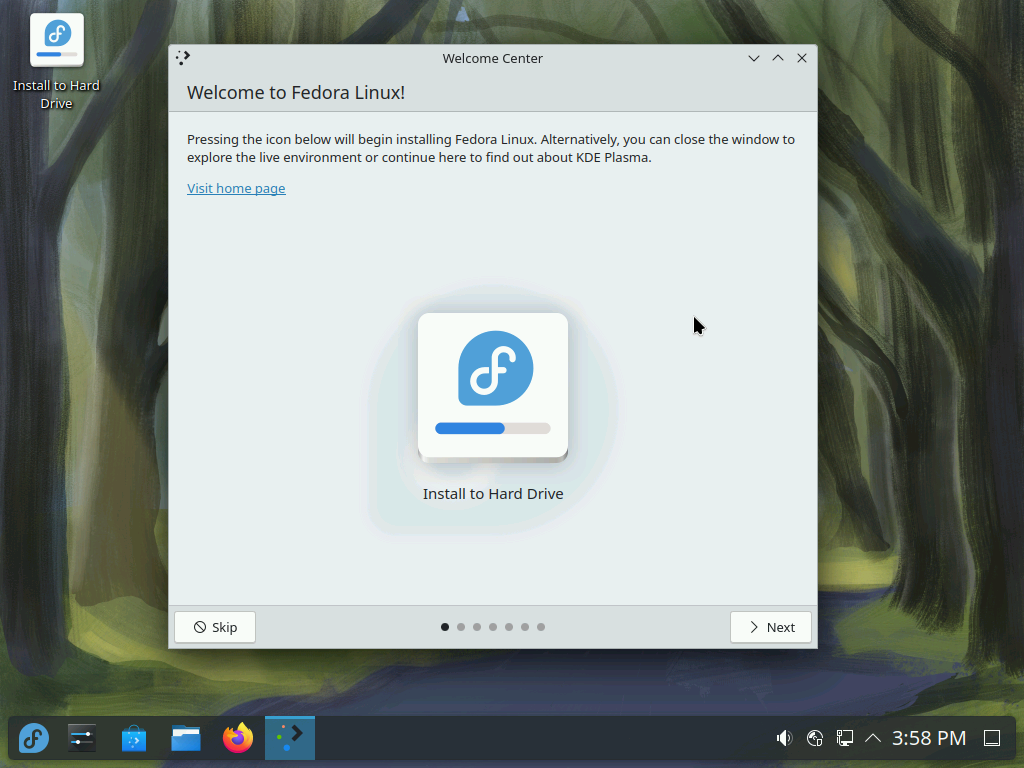Jump to the last page indicator dot
The width and height of the screenshot is (1024, 768).
(x=541, y=628)
